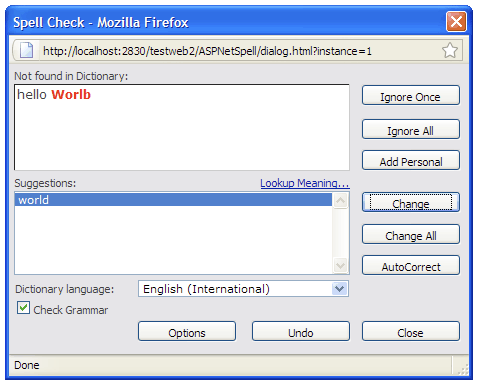Close the Spell Check window
The image size is (480, 385).
point(456,22)
